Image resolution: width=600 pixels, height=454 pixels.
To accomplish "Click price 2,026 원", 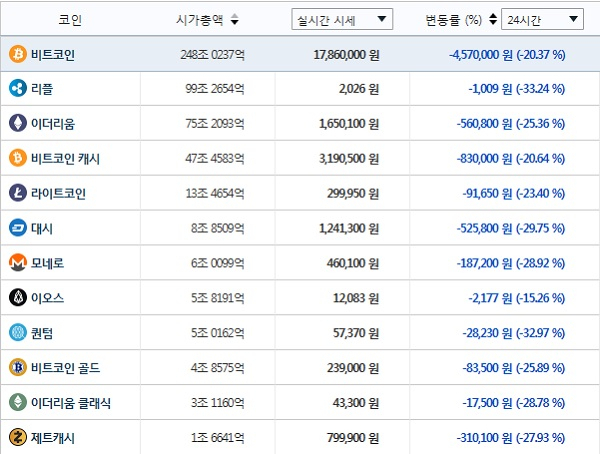I will 359,89.
